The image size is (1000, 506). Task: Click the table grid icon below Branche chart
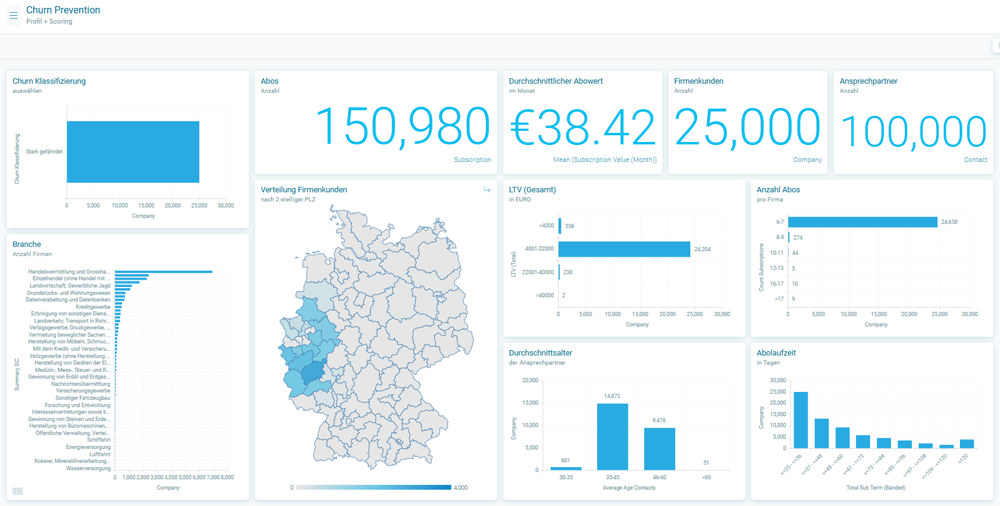17,491
